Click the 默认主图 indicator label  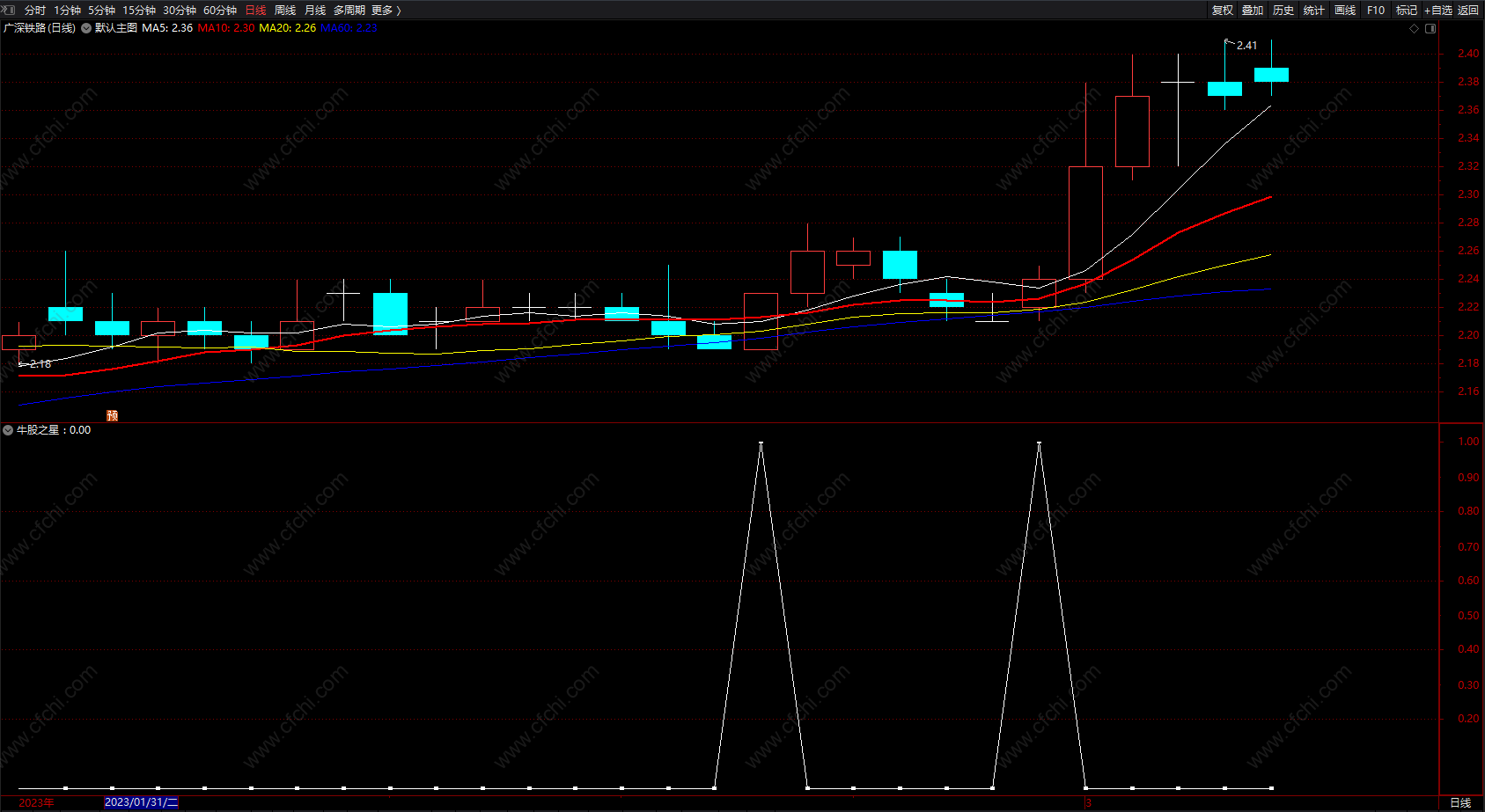pos(116,28)
